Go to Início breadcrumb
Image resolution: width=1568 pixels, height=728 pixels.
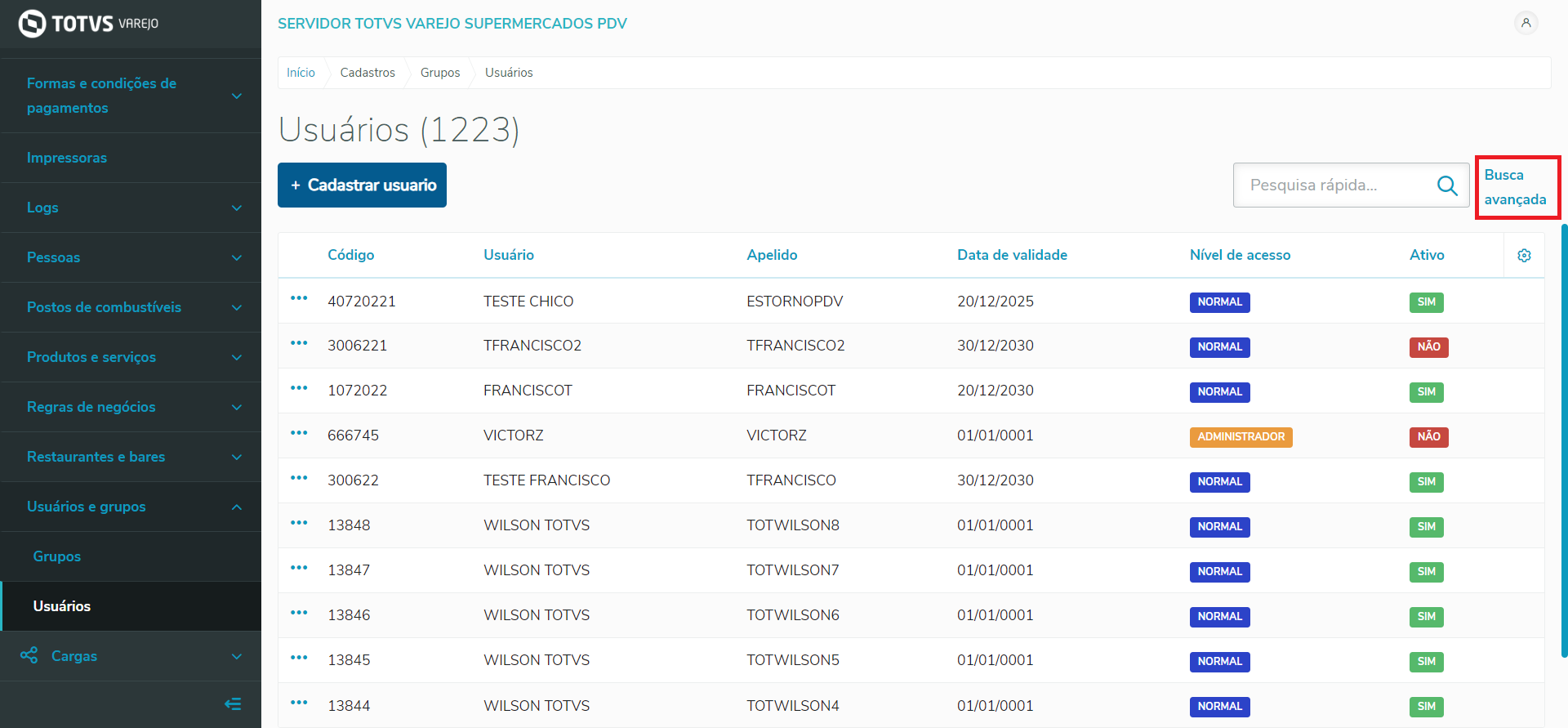tap(301, 73)
